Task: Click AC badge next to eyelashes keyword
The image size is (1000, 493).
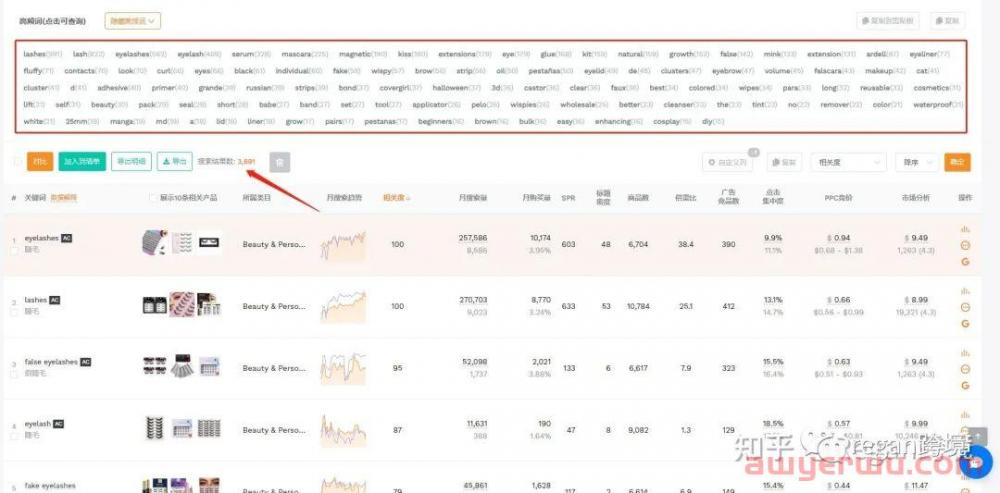Action: click(66, 238)
